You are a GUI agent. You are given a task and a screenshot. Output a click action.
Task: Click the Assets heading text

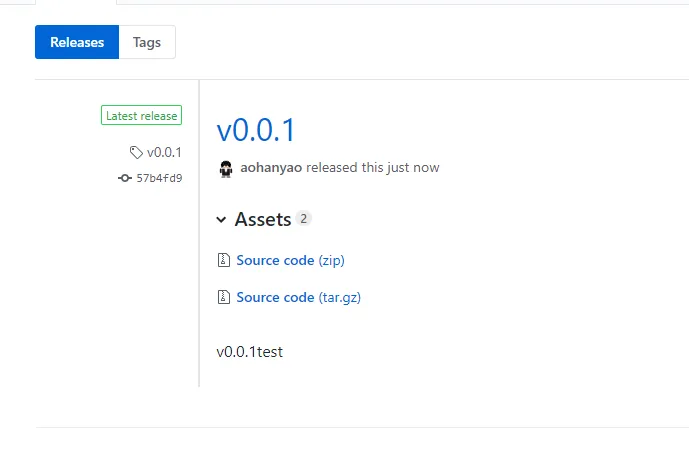tap(263, 219)
